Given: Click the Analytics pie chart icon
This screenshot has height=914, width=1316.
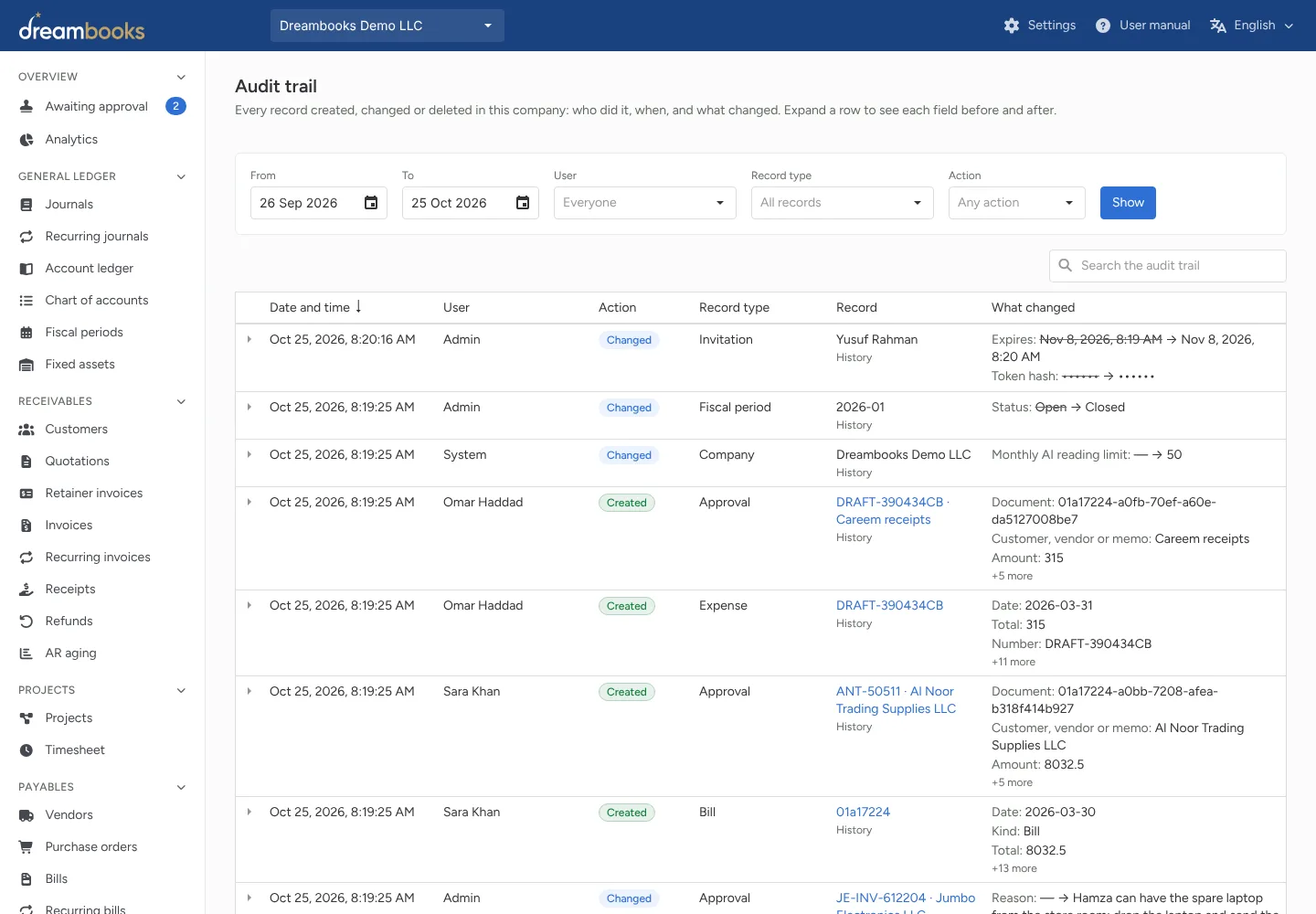Looking at the screenshot, I should pos(27,140).
